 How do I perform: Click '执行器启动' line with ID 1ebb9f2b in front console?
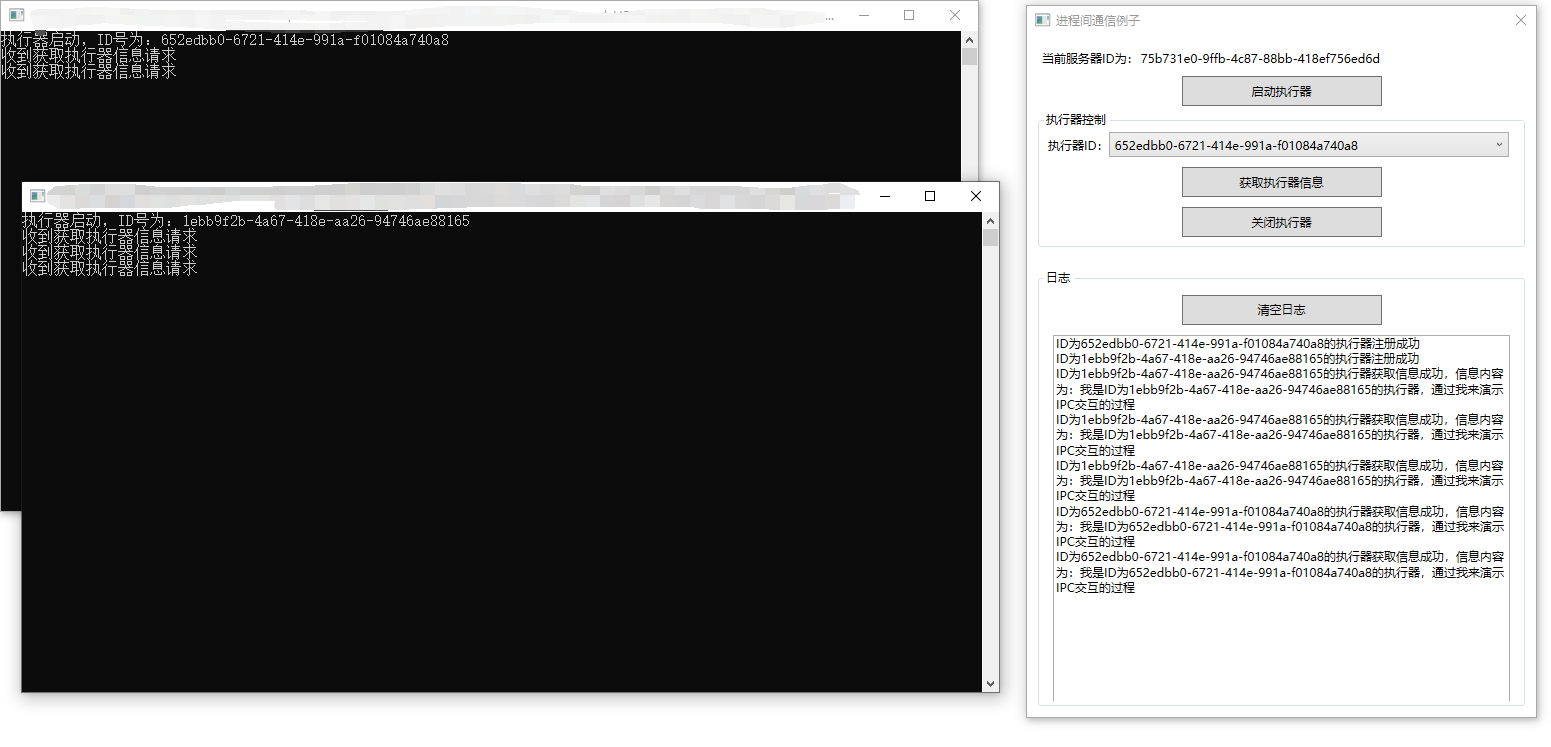click(246, 221)
